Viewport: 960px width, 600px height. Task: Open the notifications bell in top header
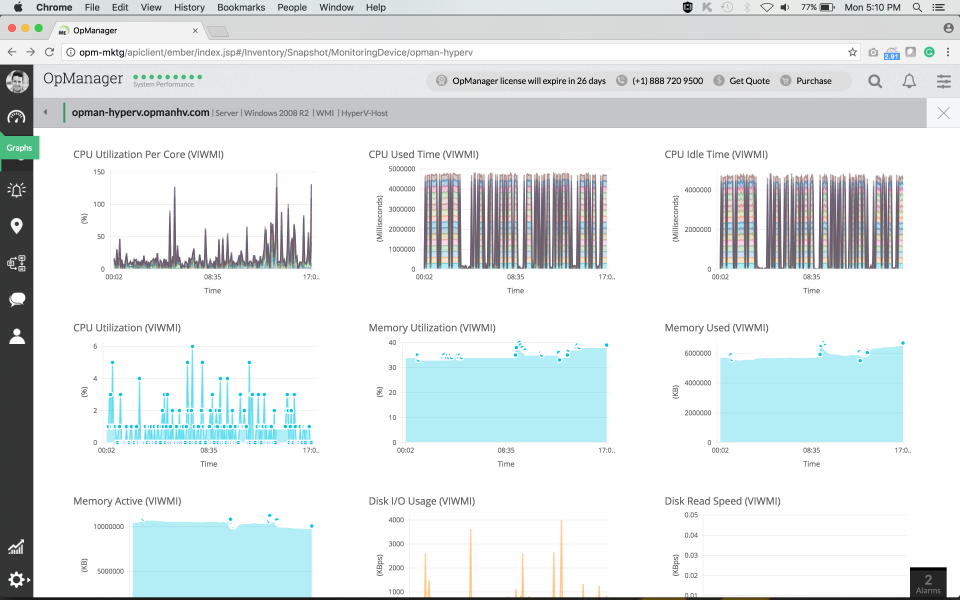pyautogui.click(x=909, y=81)
